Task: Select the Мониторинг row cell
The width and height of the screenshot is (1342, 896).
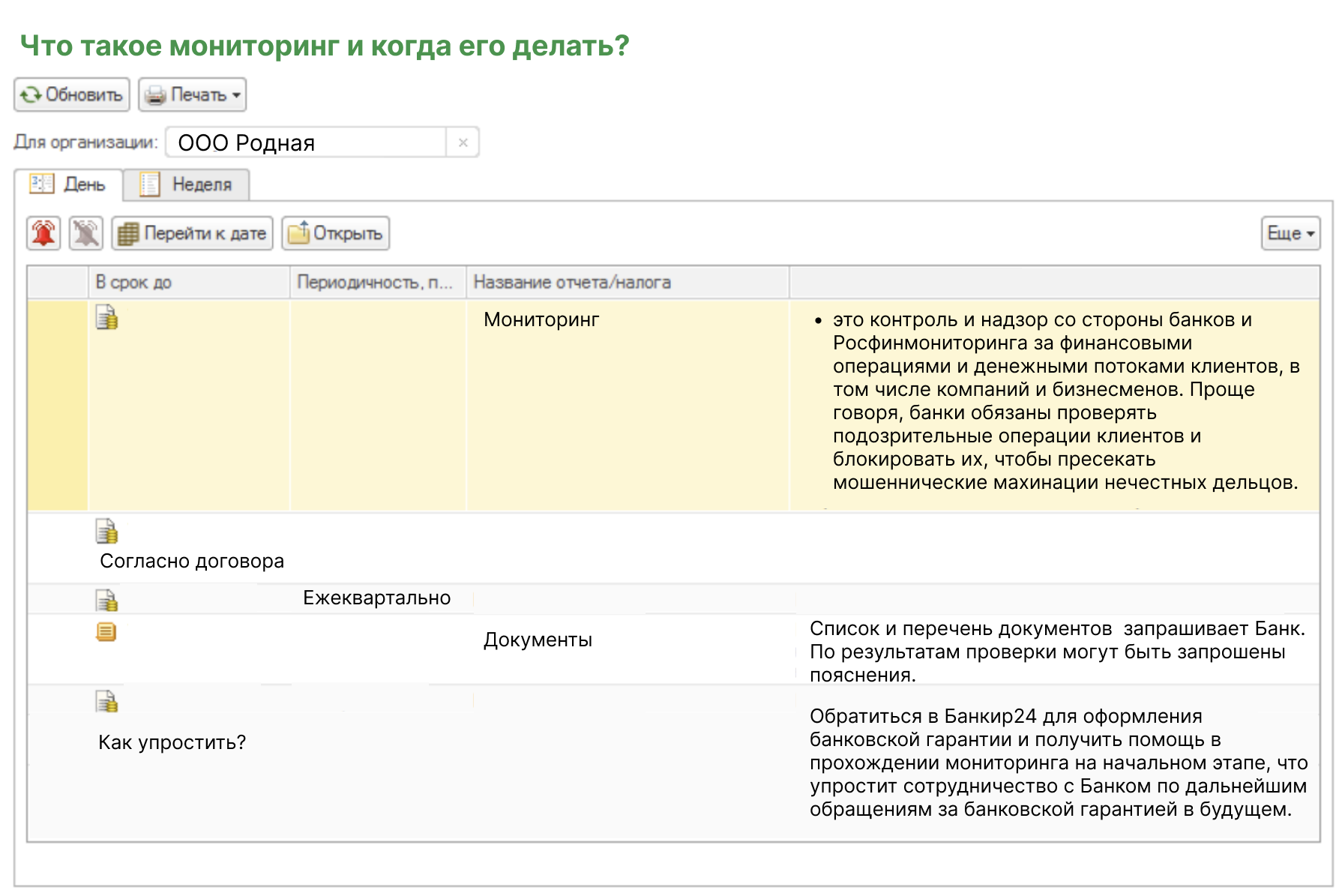Action: point(541,320)
